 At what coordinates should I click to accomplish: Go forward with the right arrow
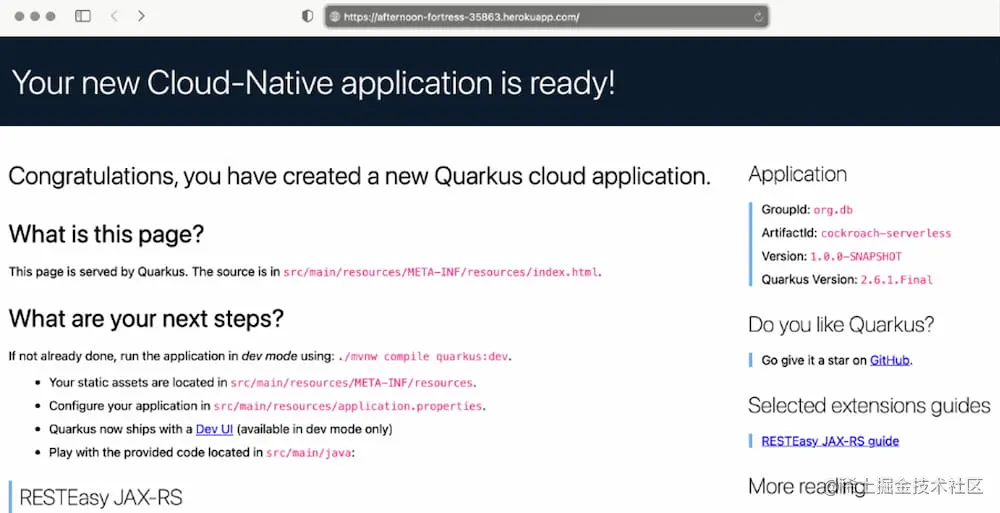pyautogui.click(x=141, y=16)
